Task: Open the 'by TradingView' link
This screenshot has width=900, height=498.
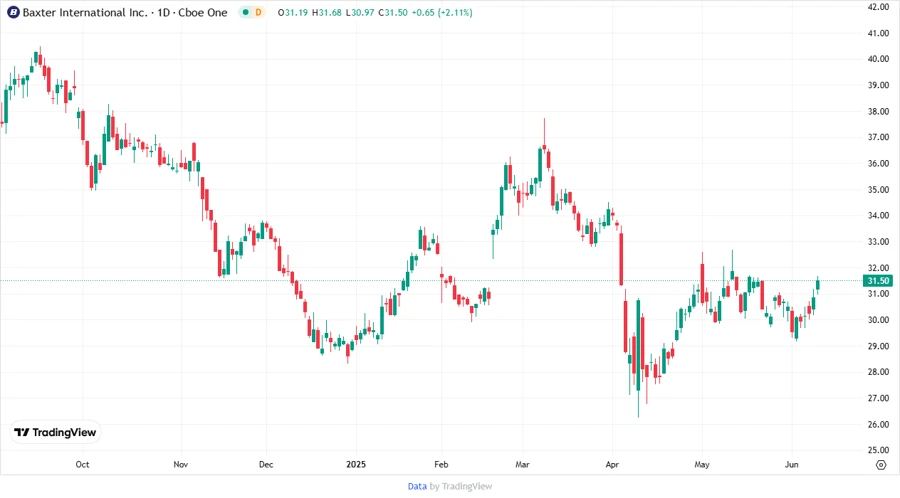Action: (x=461, y=486)
